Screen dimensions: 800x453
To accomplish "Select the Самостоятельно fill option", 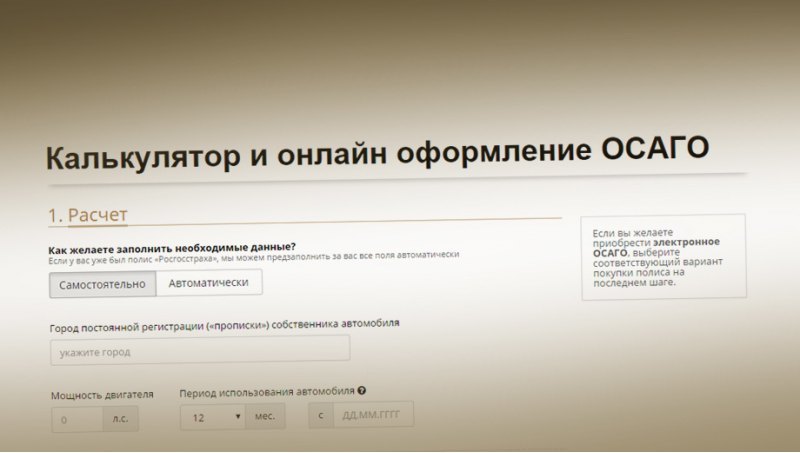I will [103, 285].
